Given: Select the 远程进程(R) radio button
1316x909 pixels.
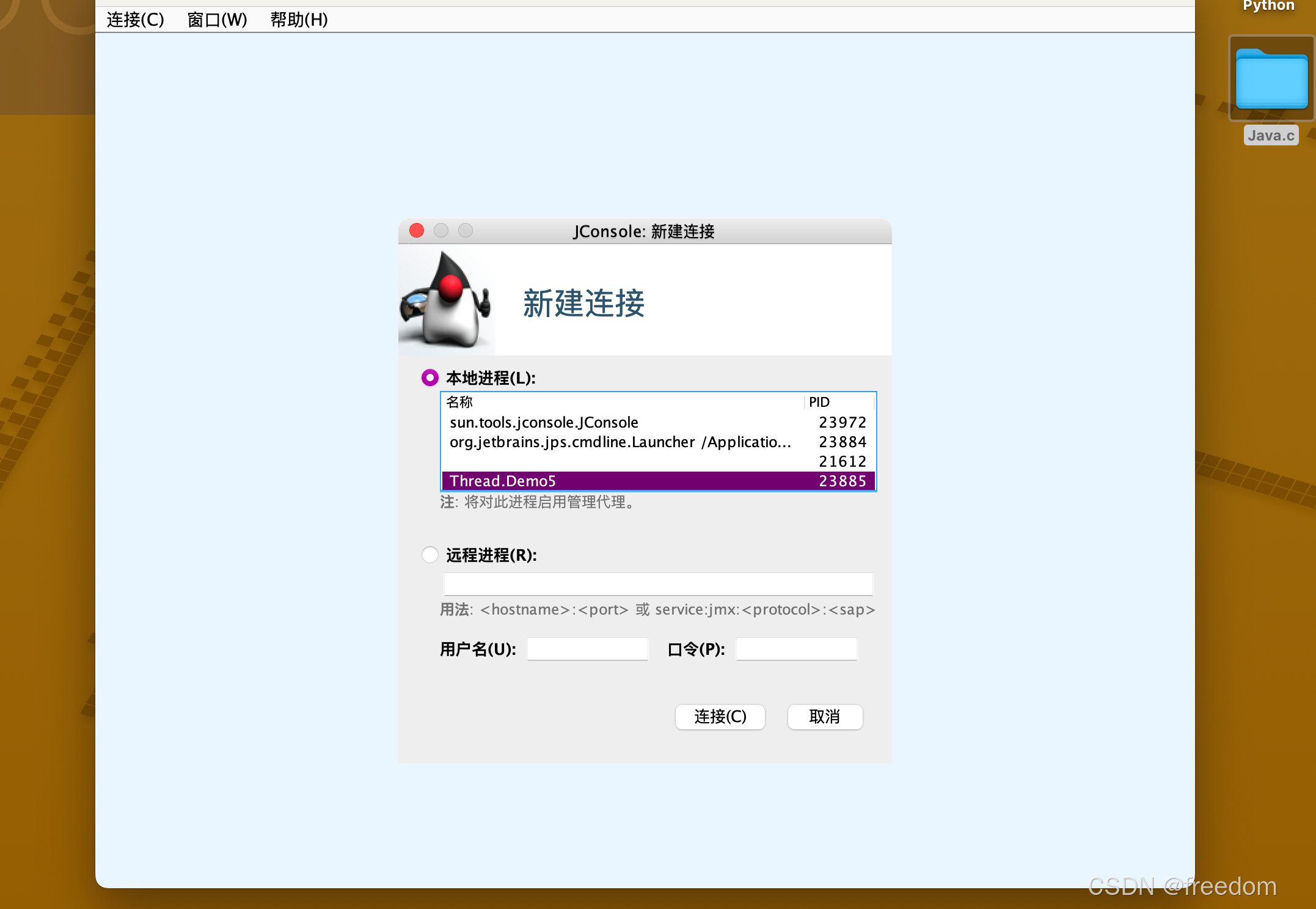Looking at the screenshot, I should pyautogui.click(x=430, y=555).
